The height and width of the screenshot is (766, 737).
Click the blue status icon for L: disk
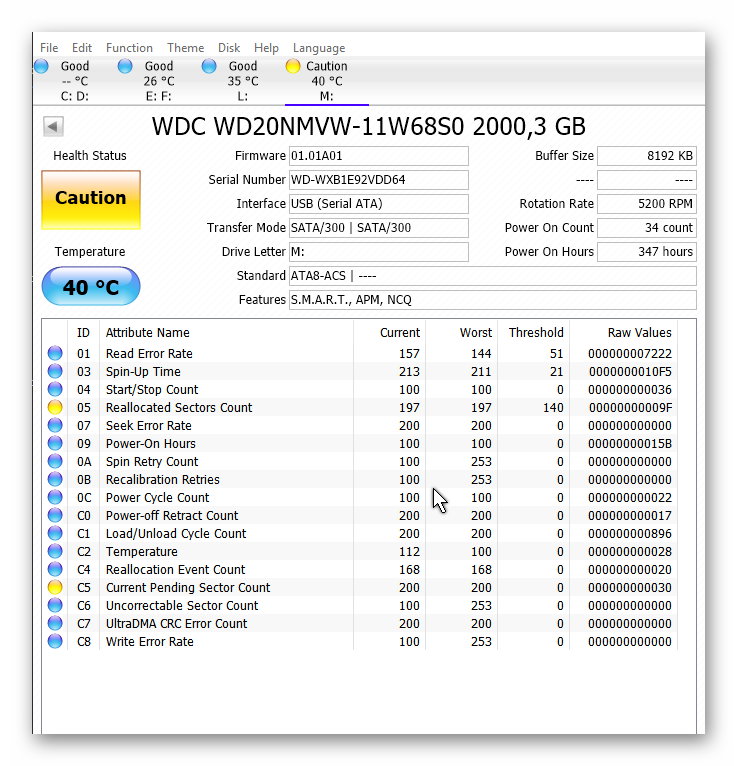pos(209,66)
